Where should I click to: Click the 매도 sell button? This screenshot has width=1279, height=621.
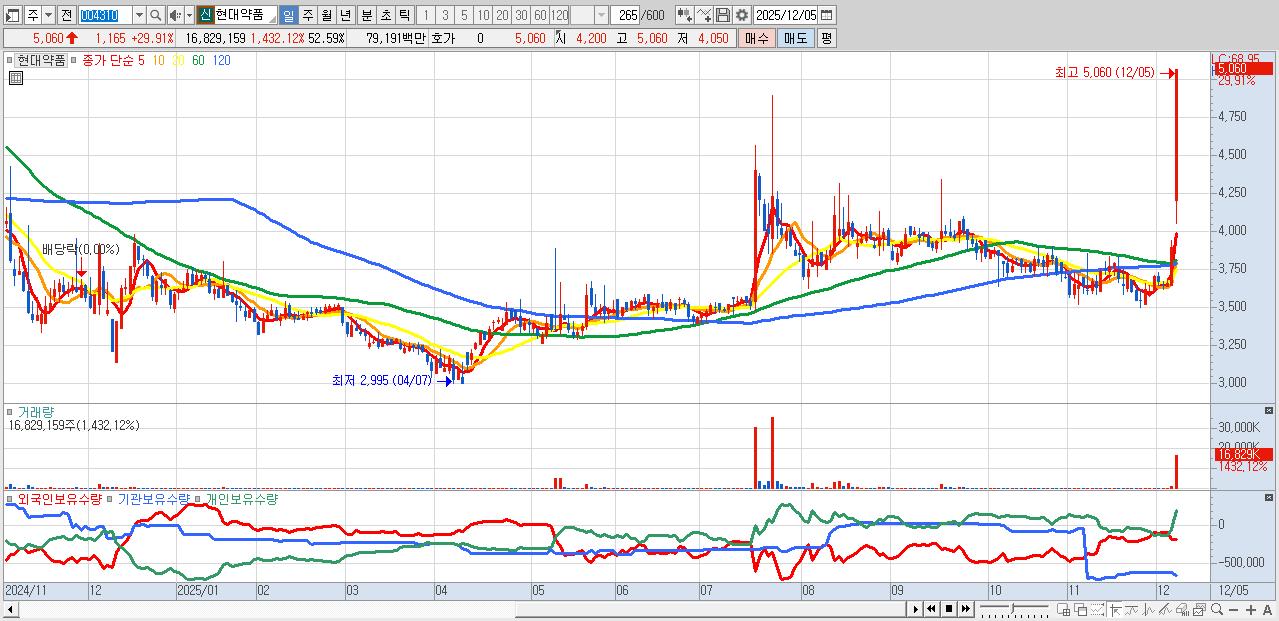click(x=796, y=38)
